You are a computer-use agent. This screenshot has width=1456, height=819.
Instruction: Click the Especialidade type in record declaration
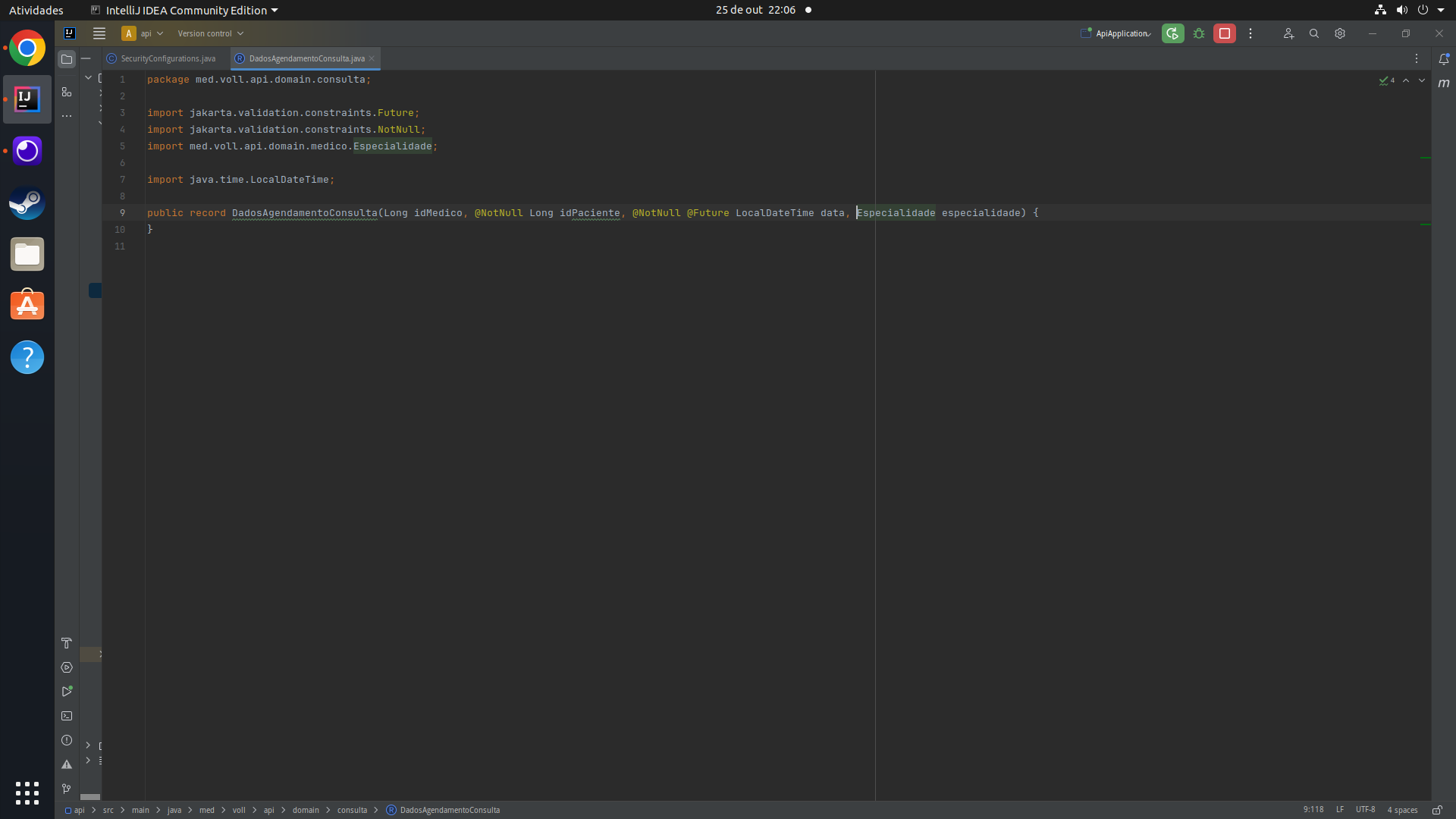point(896,213)
